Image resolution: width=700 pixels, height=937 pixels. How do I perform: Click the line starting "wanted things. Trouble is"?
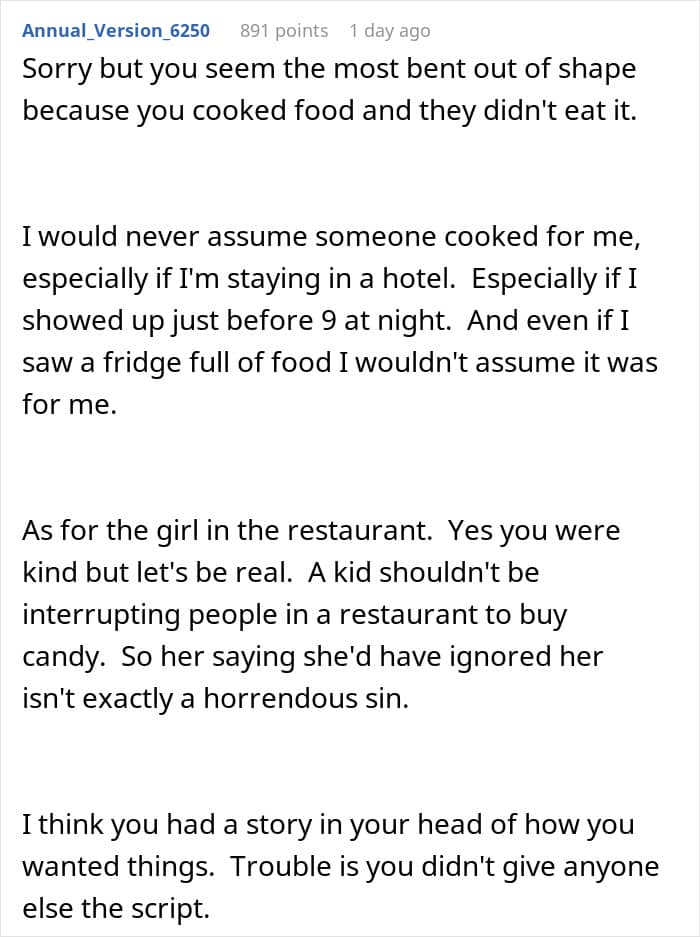pyautogui.click(x=340, y=866)
